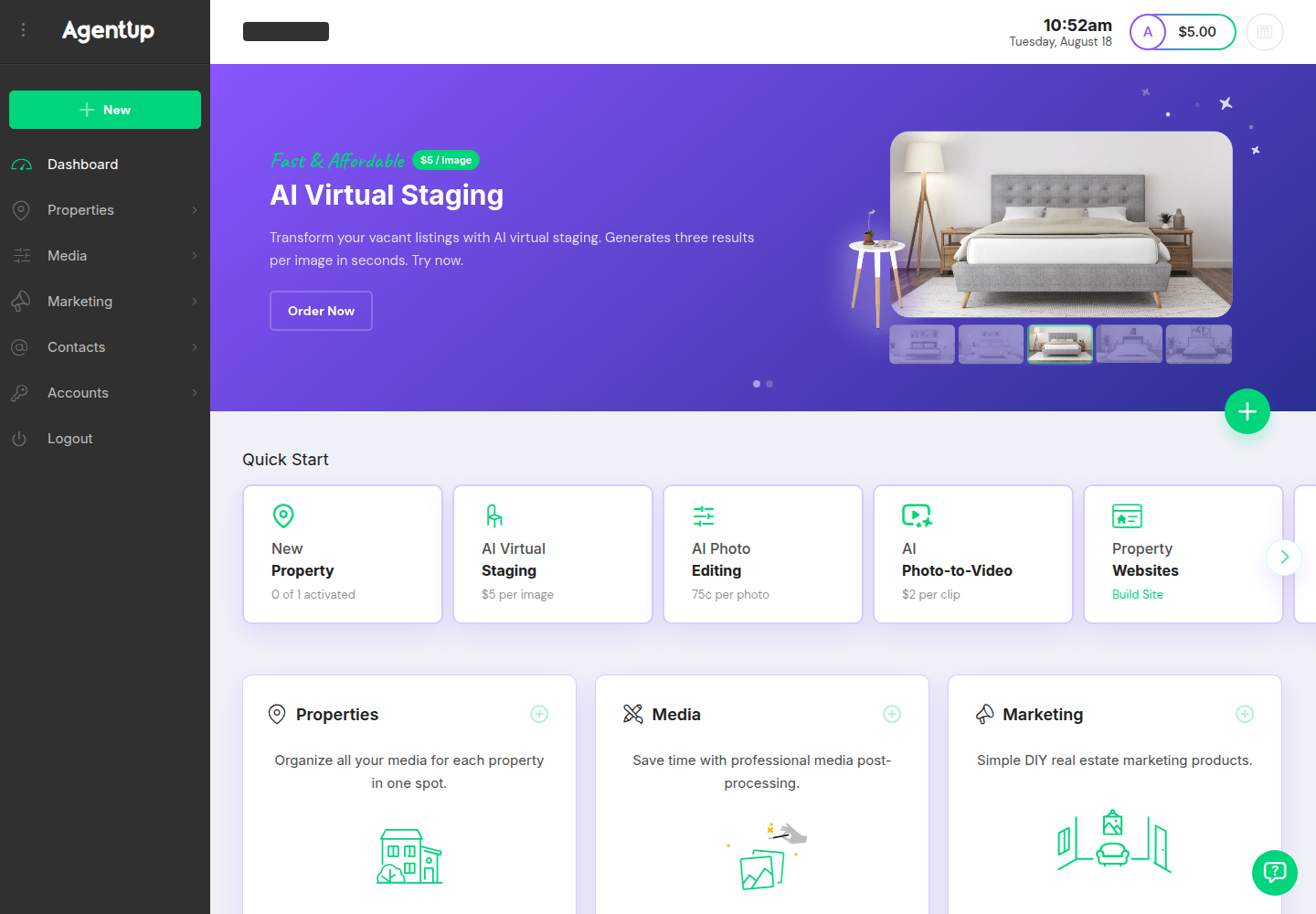
Task: Expand the Media submenu chevron
Action: click(x=195, y=256)
